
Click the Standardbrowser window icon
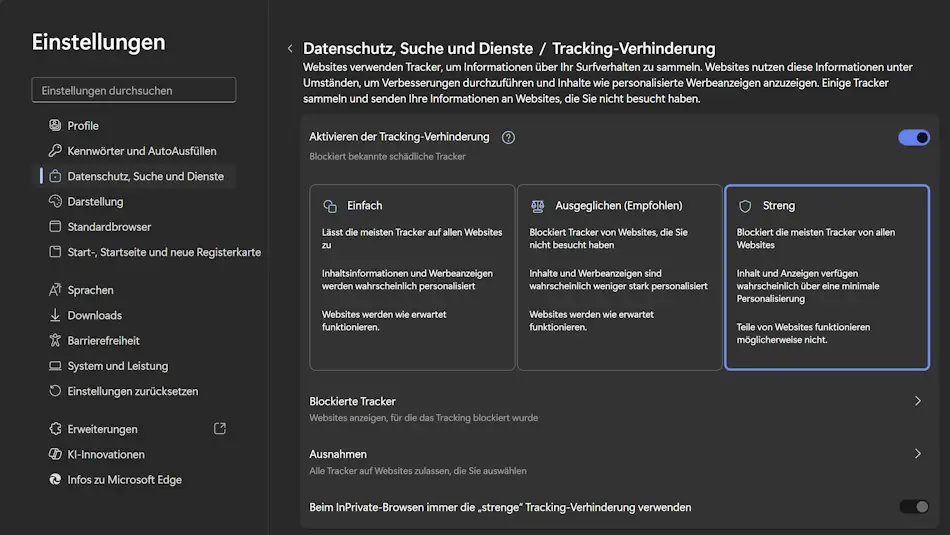(55, 227)
